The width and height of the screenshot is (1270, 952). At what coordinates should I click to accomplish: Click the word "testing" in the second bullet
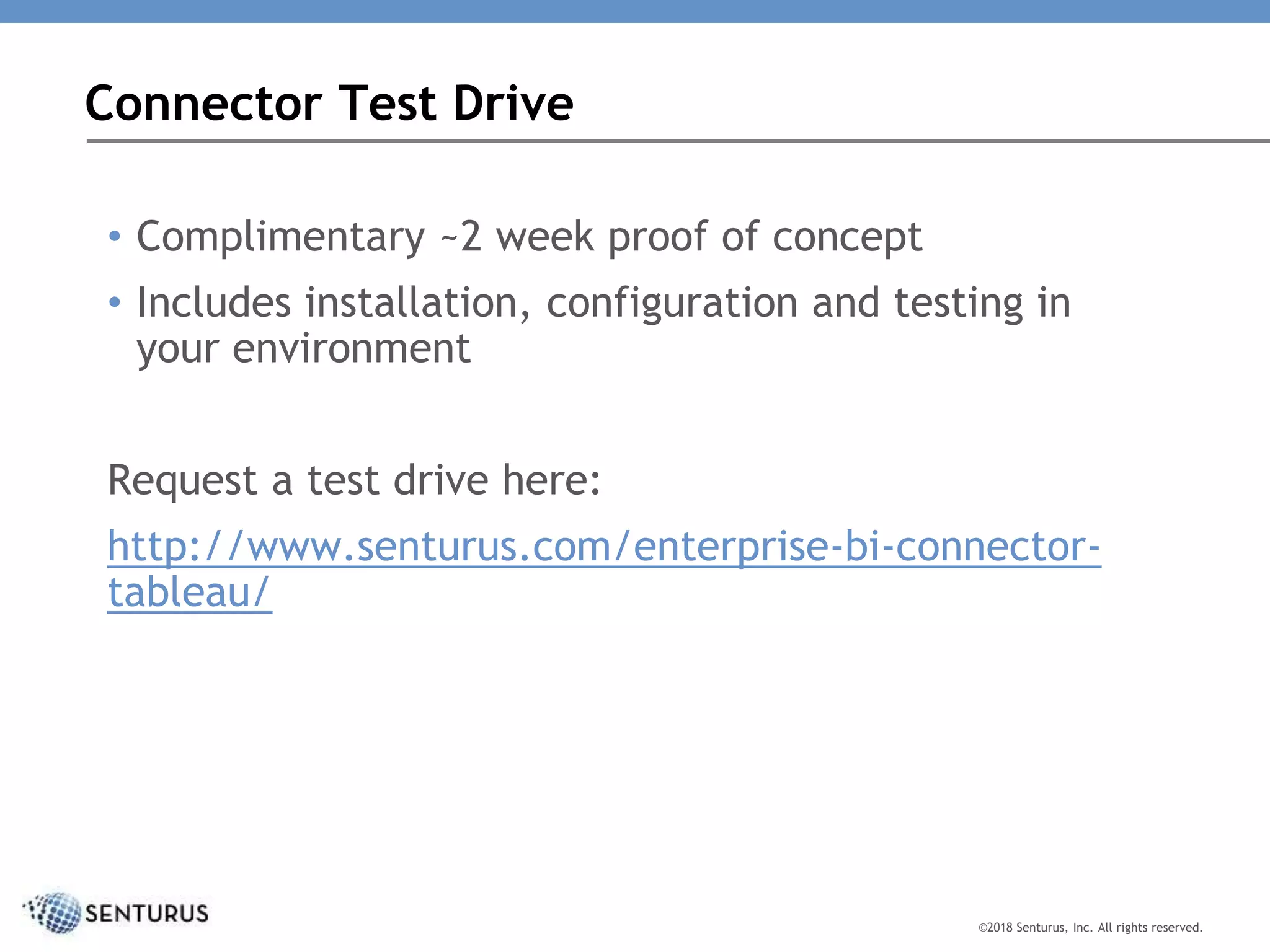[958, 303]
